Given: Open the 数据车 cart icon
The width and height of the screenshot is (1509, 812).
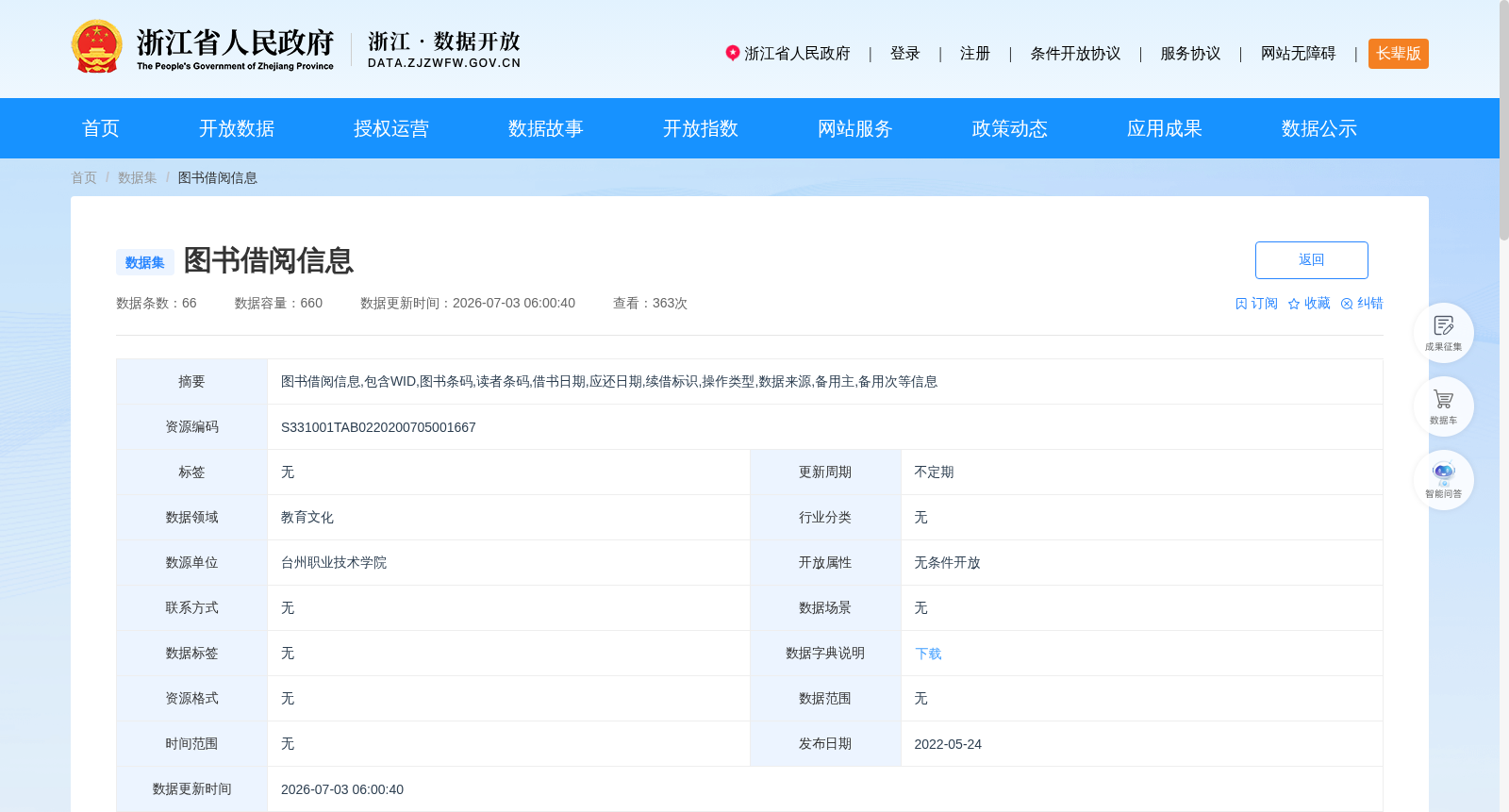Looking at the screenshot, I should pos(1443,406).
